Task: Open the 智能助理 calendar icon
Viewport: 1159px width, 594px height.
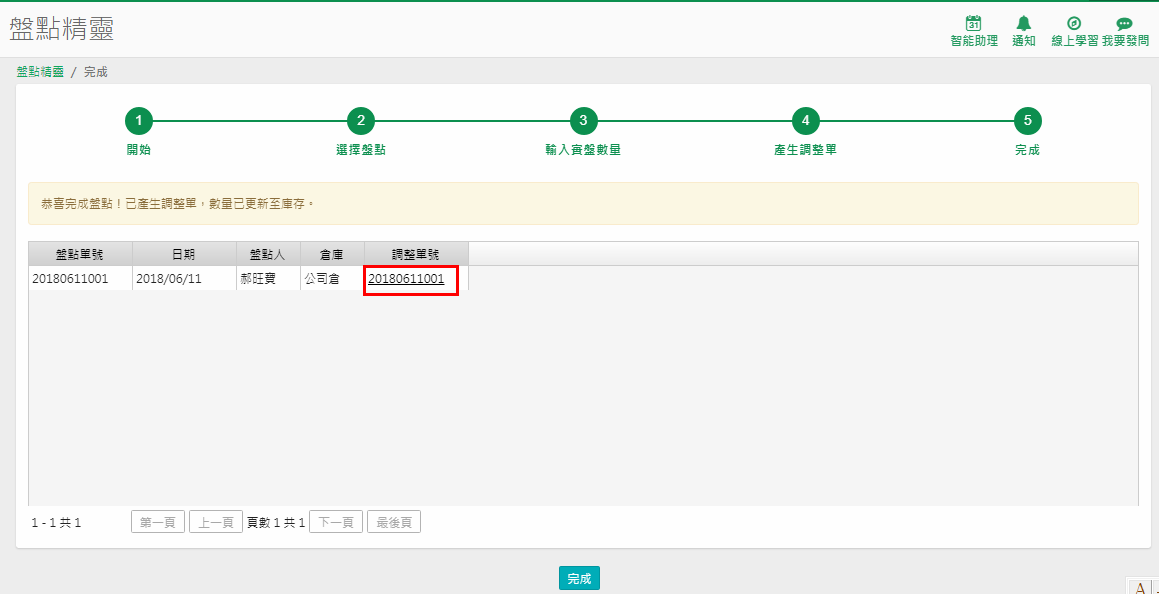Action: pyautogui.click(x=973, y=24)
